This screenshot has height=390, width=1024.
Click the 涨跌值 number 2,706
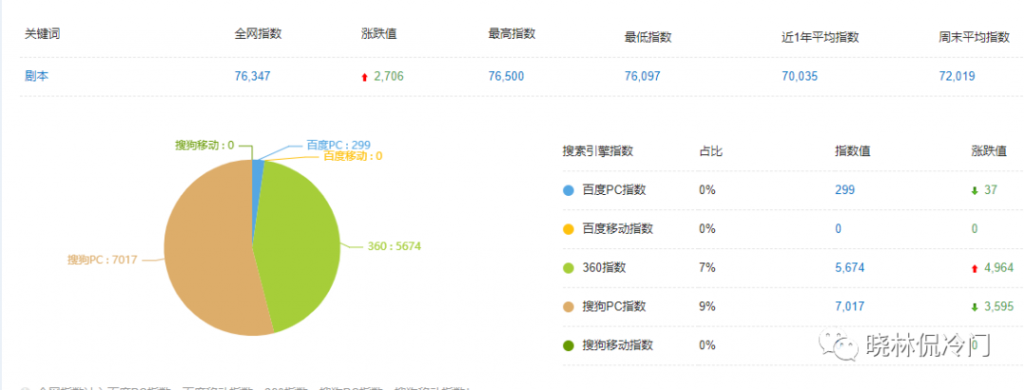[389, 76]
